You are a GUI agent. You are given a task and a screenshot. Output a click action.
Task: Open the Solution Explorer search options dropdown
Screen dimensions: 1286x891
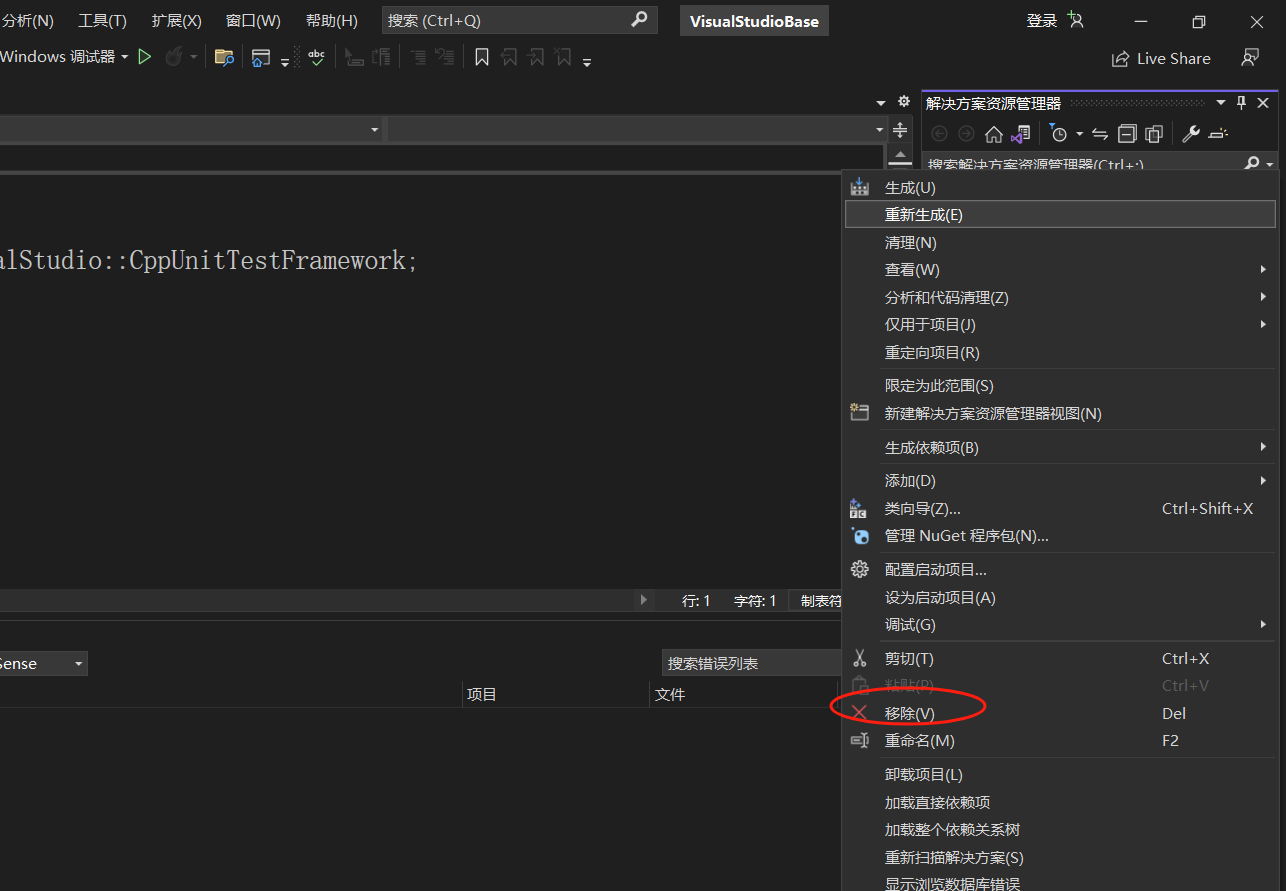click(x=1270, y=164)
